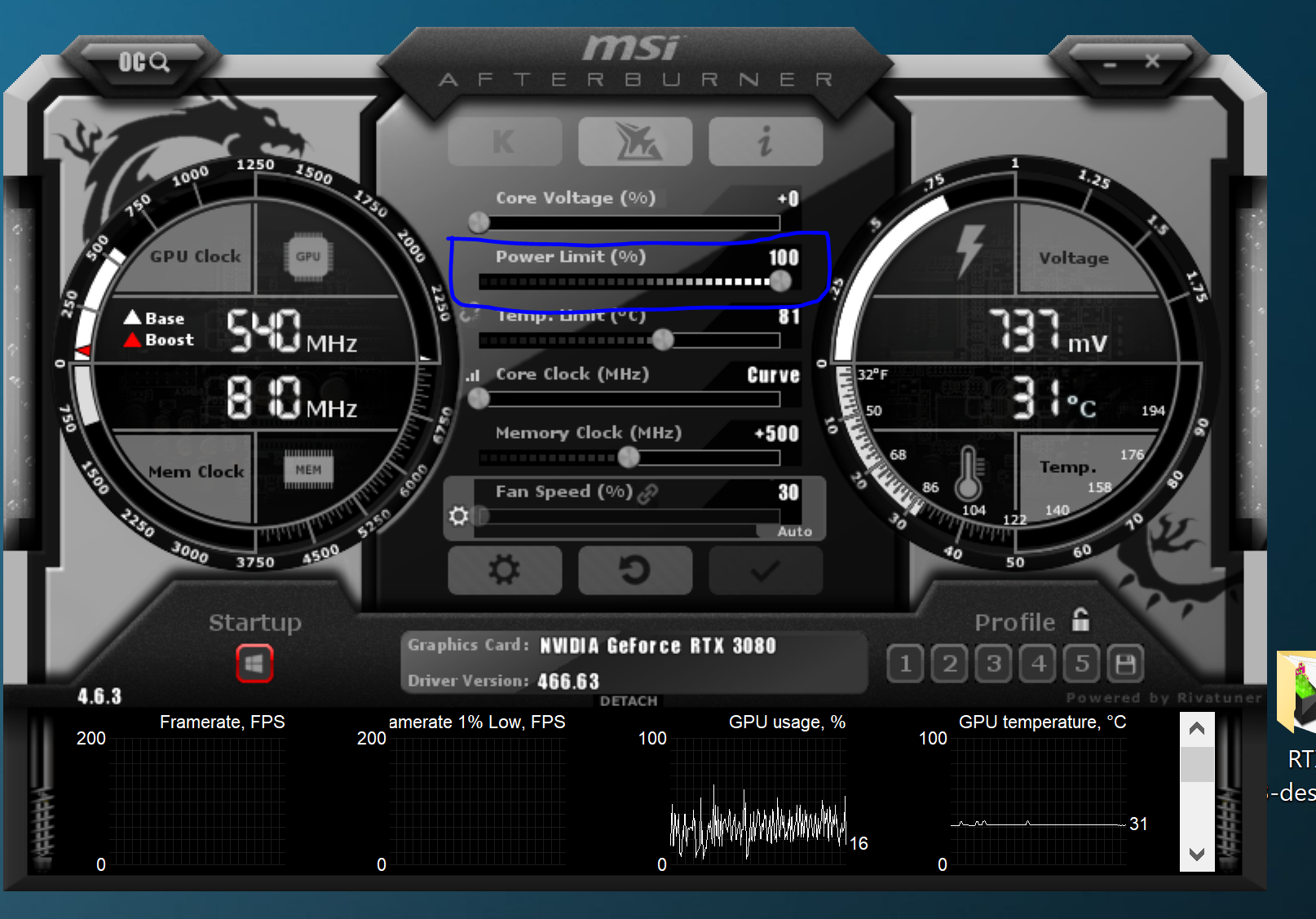Select profile slot 4

tap(1038, 664)
